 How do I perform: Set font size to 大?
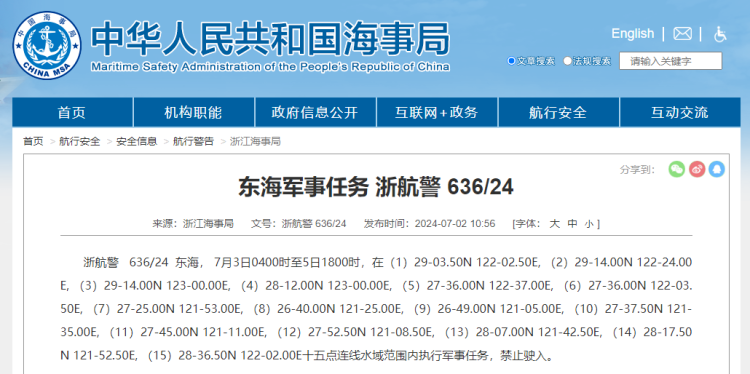tap(554, 223)
